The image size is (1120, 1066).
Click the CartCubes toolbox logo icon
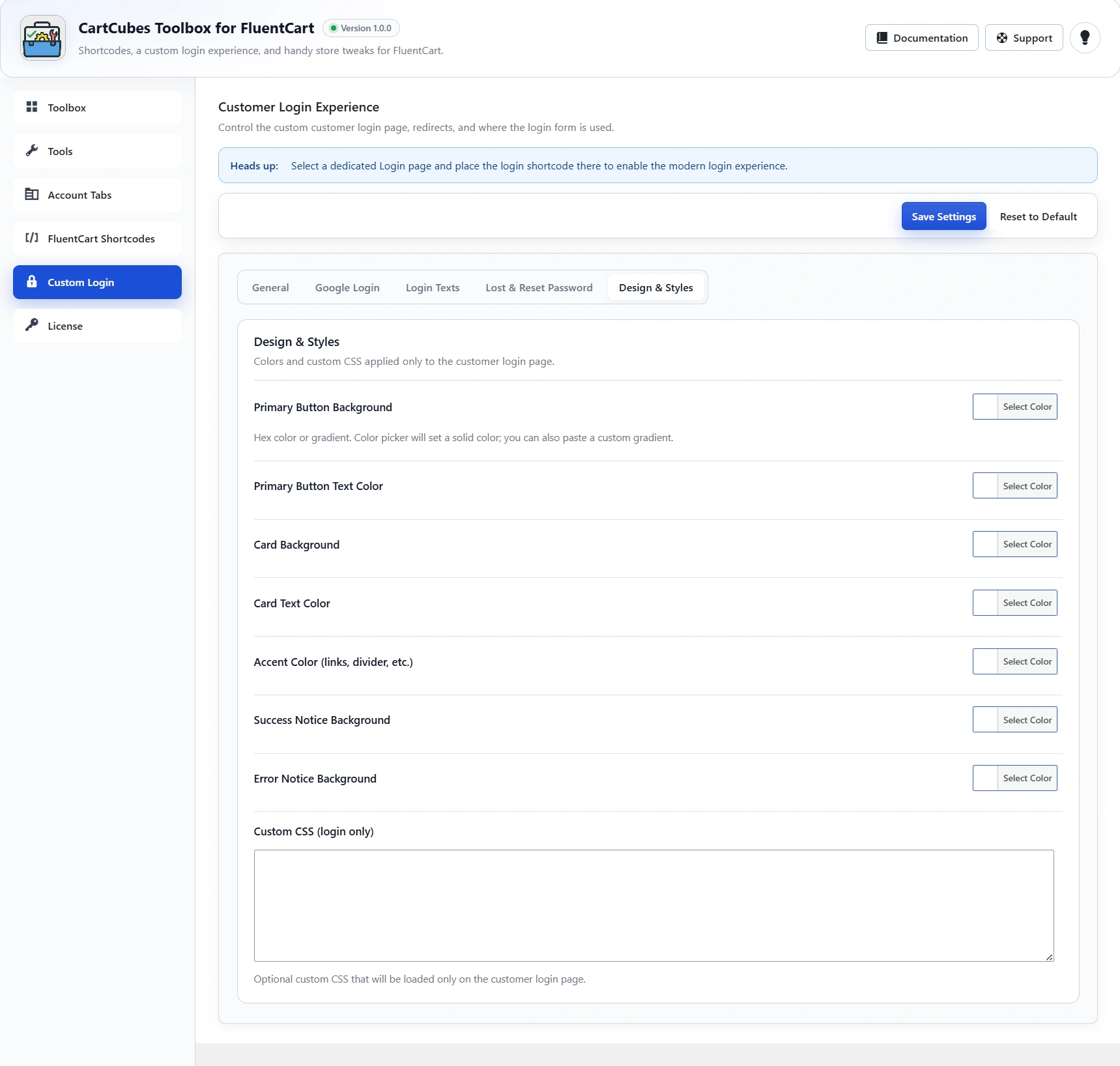pos(43,38)
